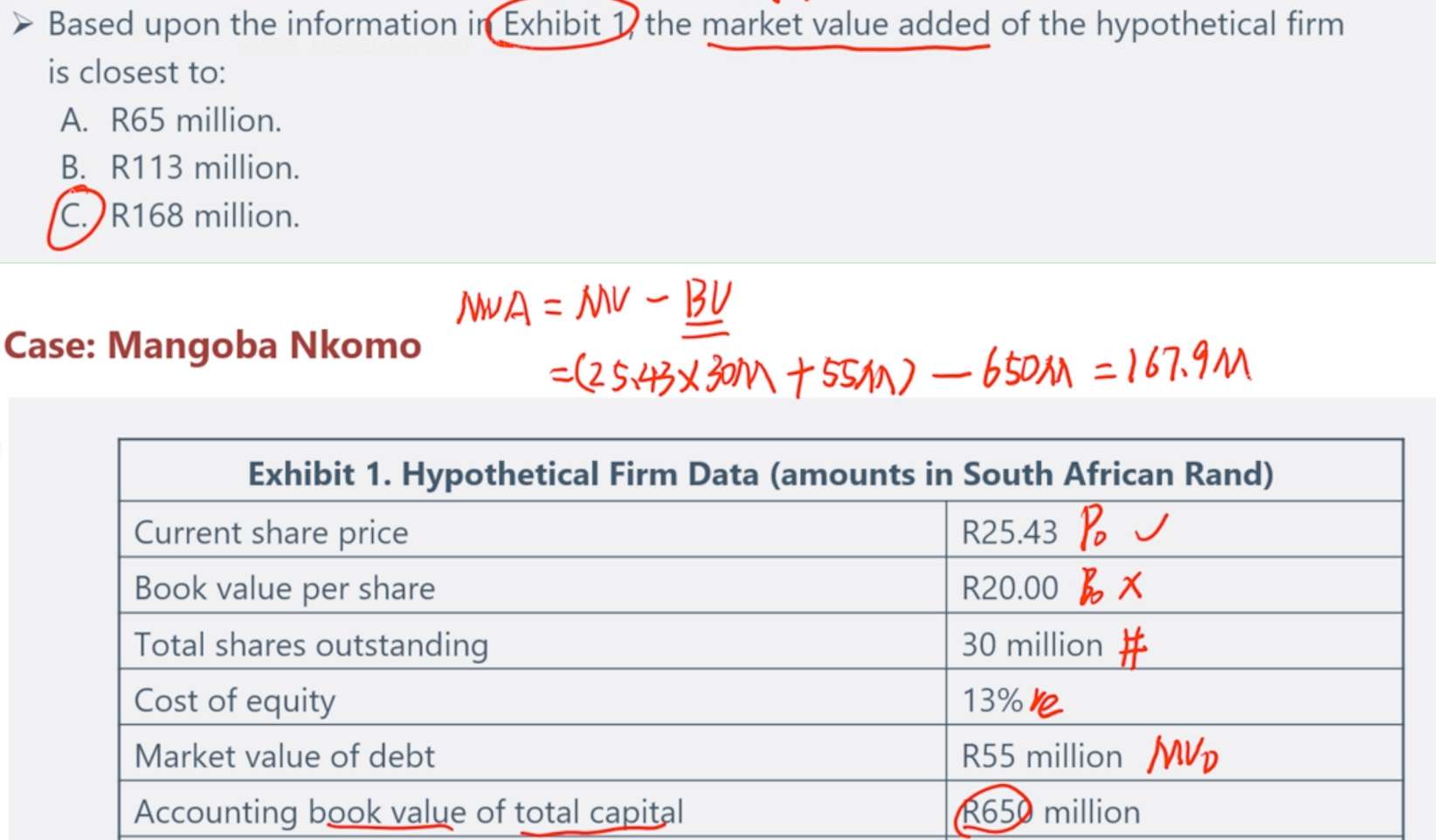Click the red checkmark beside R25.43

1149,527
